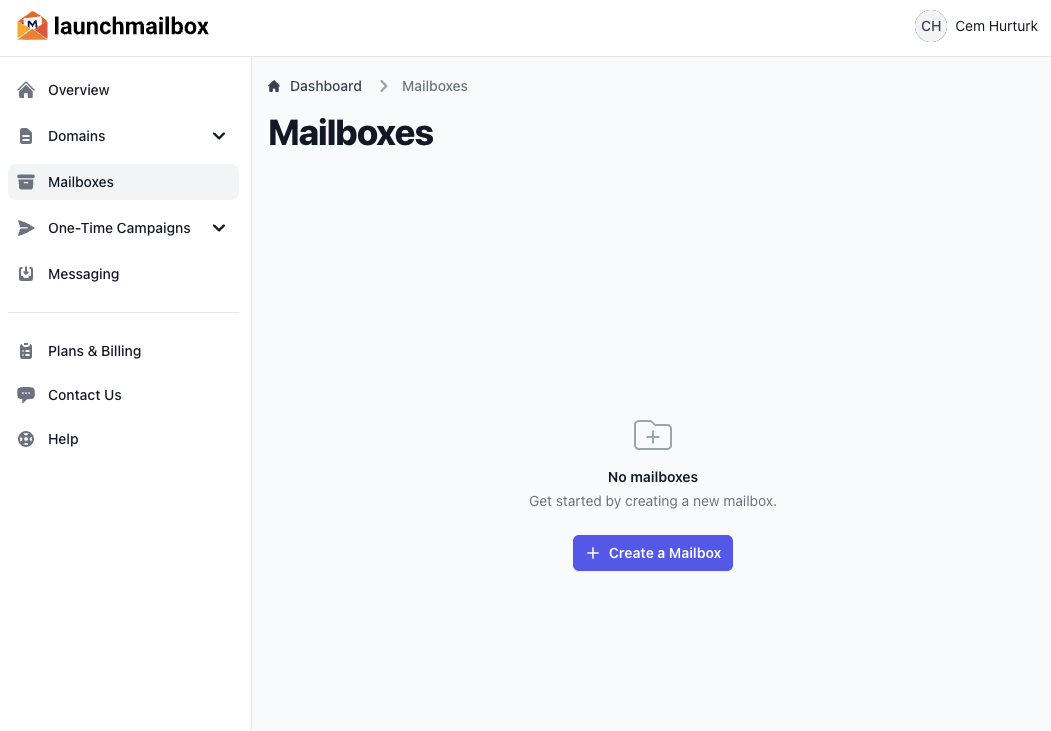Go to Dashboard via the breadcrumb
Image resolution: width=1051 pixels, height=731 pixels.
tap(324, 86)
